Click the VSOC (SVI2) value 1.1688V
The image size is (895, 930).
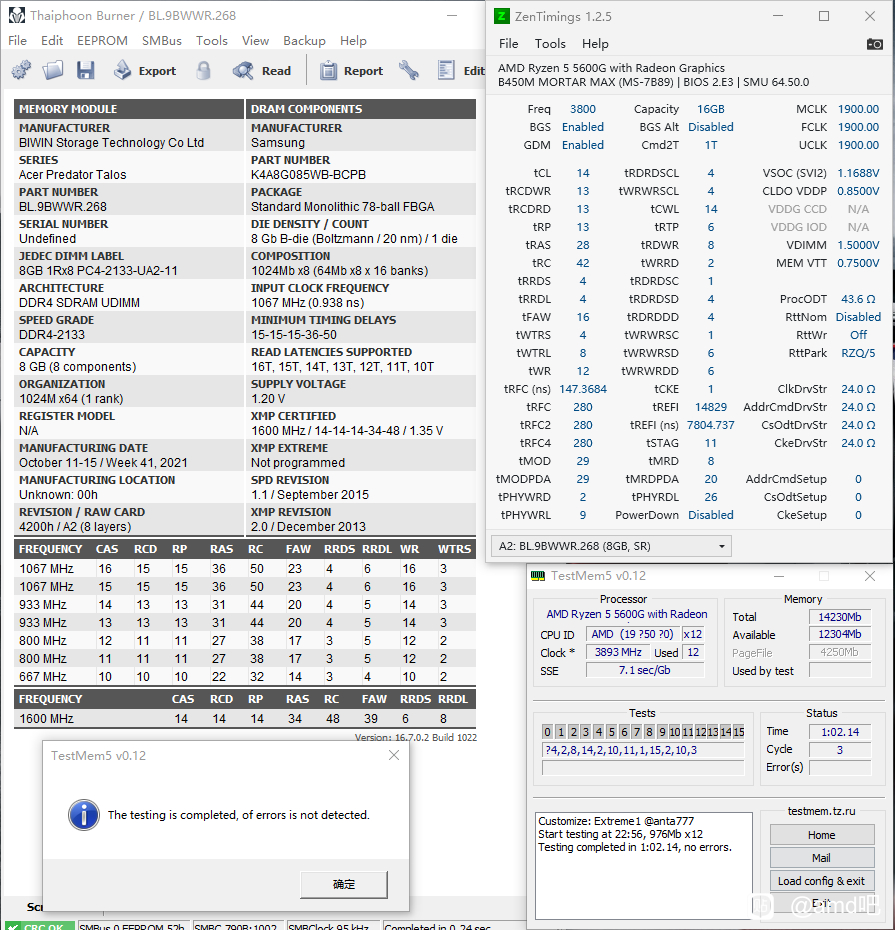858,173
